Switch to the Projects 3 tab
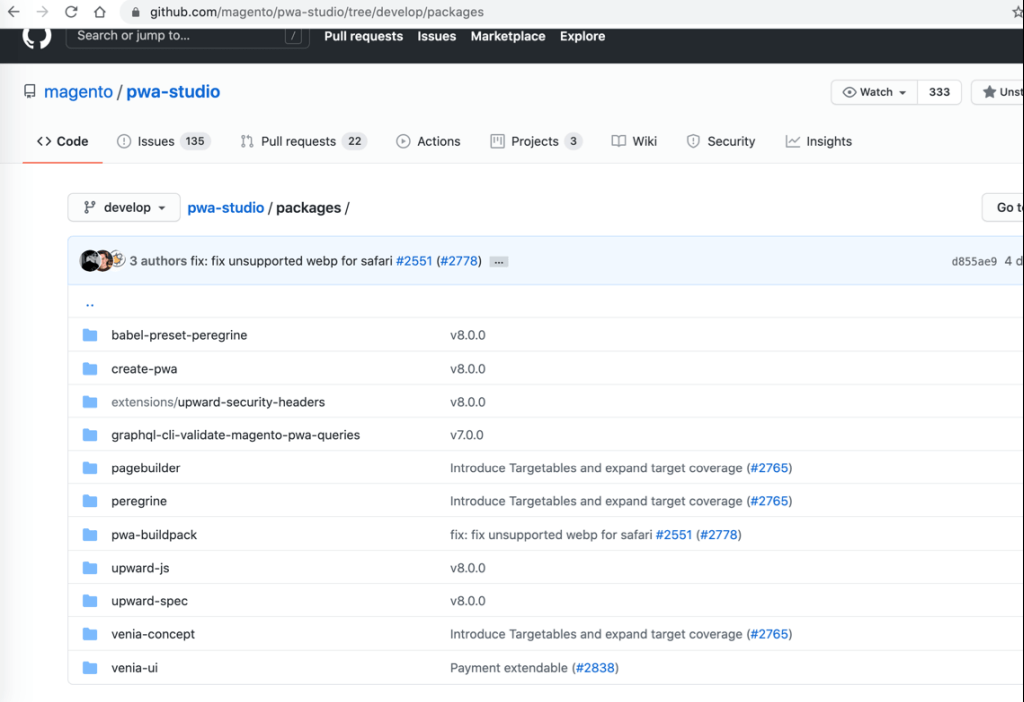The image size is (1024, 702). pyautogui.click(x=536, y=141)
